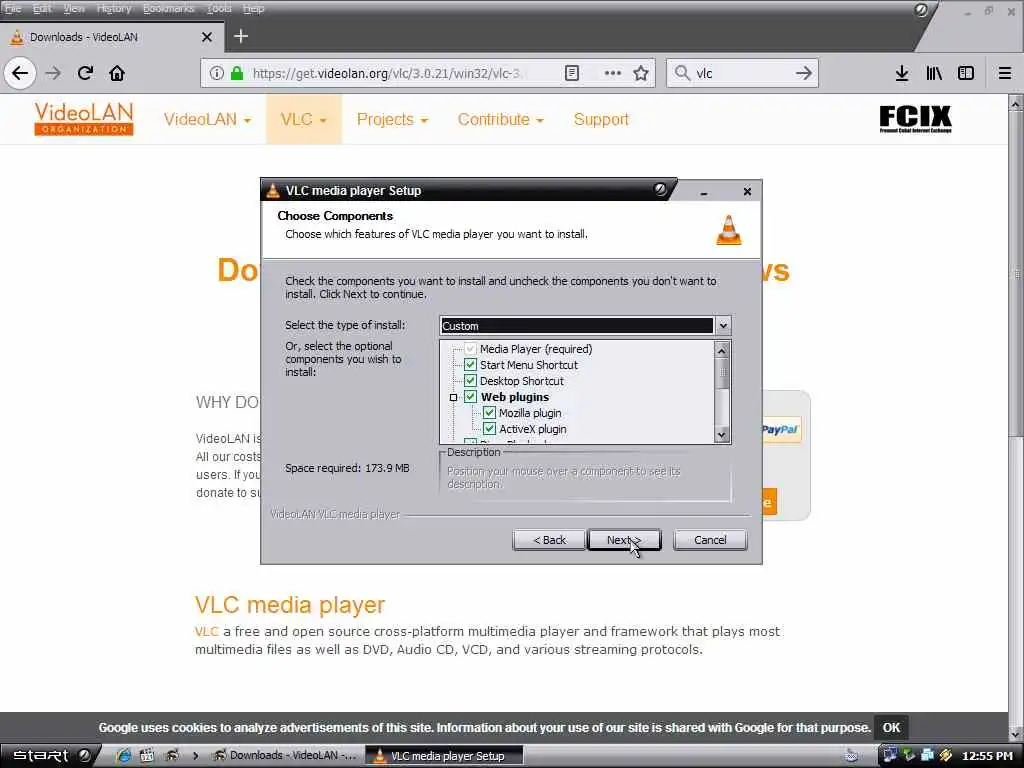
Task: Click the components list scrollbar thumb
Action: point(722,374)
